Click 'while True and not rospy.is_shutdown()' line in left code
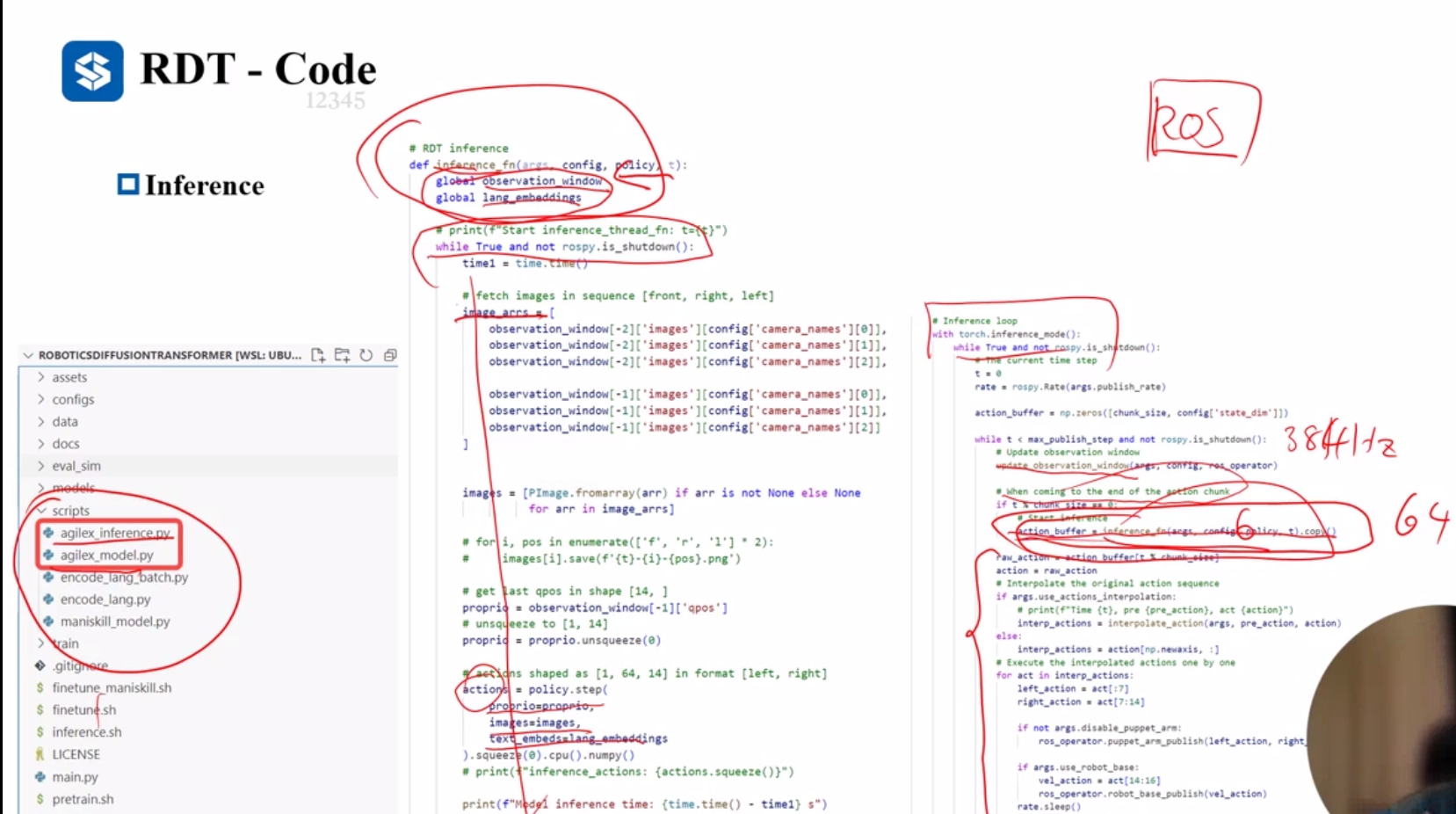Viewport: 1456px width, 814px height. (565, 246)
